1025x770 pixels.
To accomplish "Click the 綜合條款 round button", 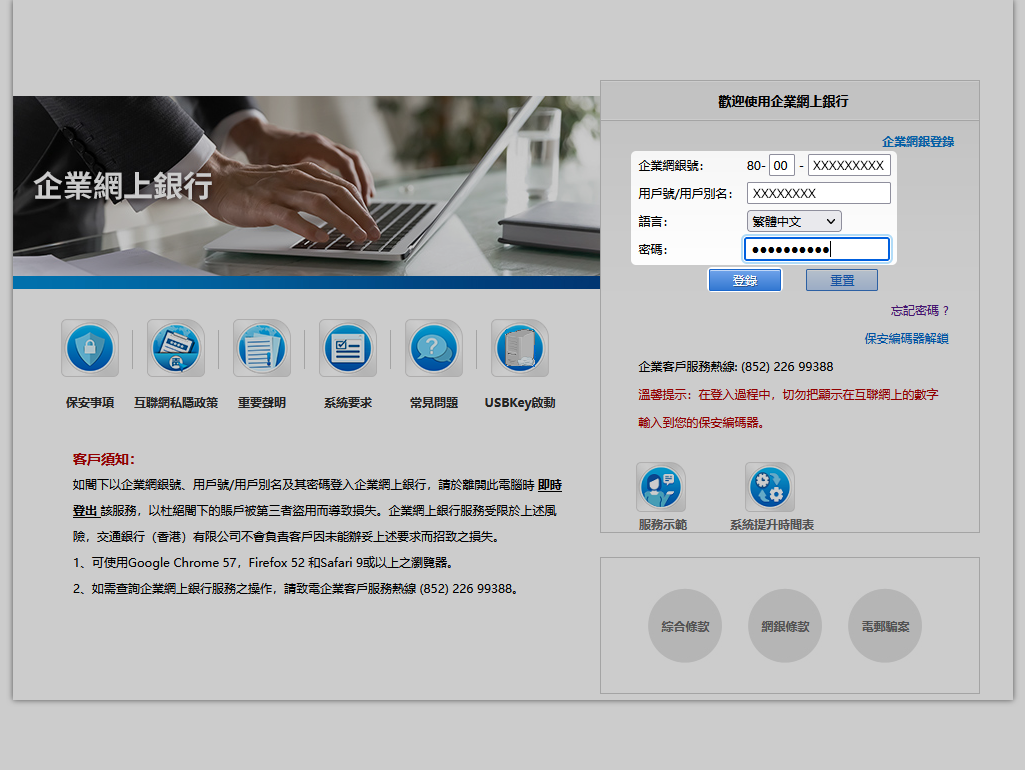I will [x=685, y=627].
